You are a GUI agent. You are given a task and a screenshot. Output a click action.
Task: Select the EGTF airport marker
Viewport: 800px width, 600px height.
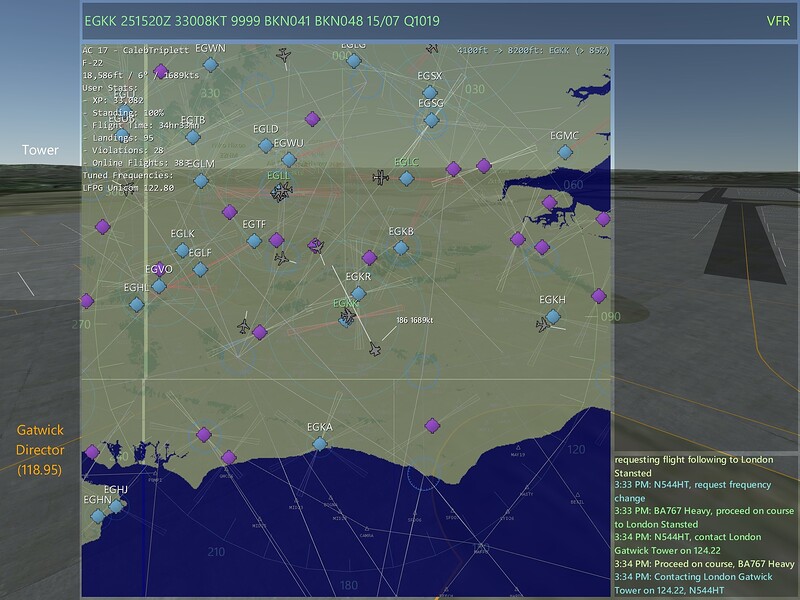coord(254,241)
